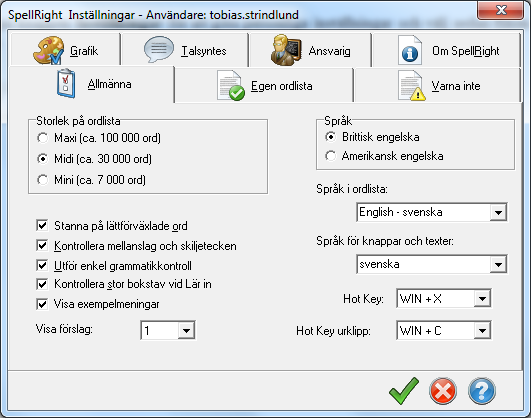Close the SpellRight settings window
This screenshot has width=531, height=418.
(500, 10)
